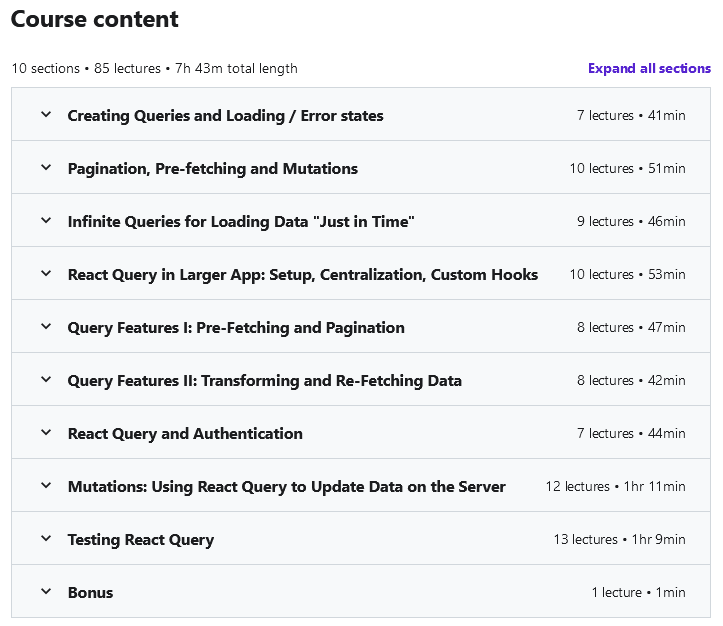Click the Expand all sections link
This screenshot has width=723, height=626.
tap(649, 68)
